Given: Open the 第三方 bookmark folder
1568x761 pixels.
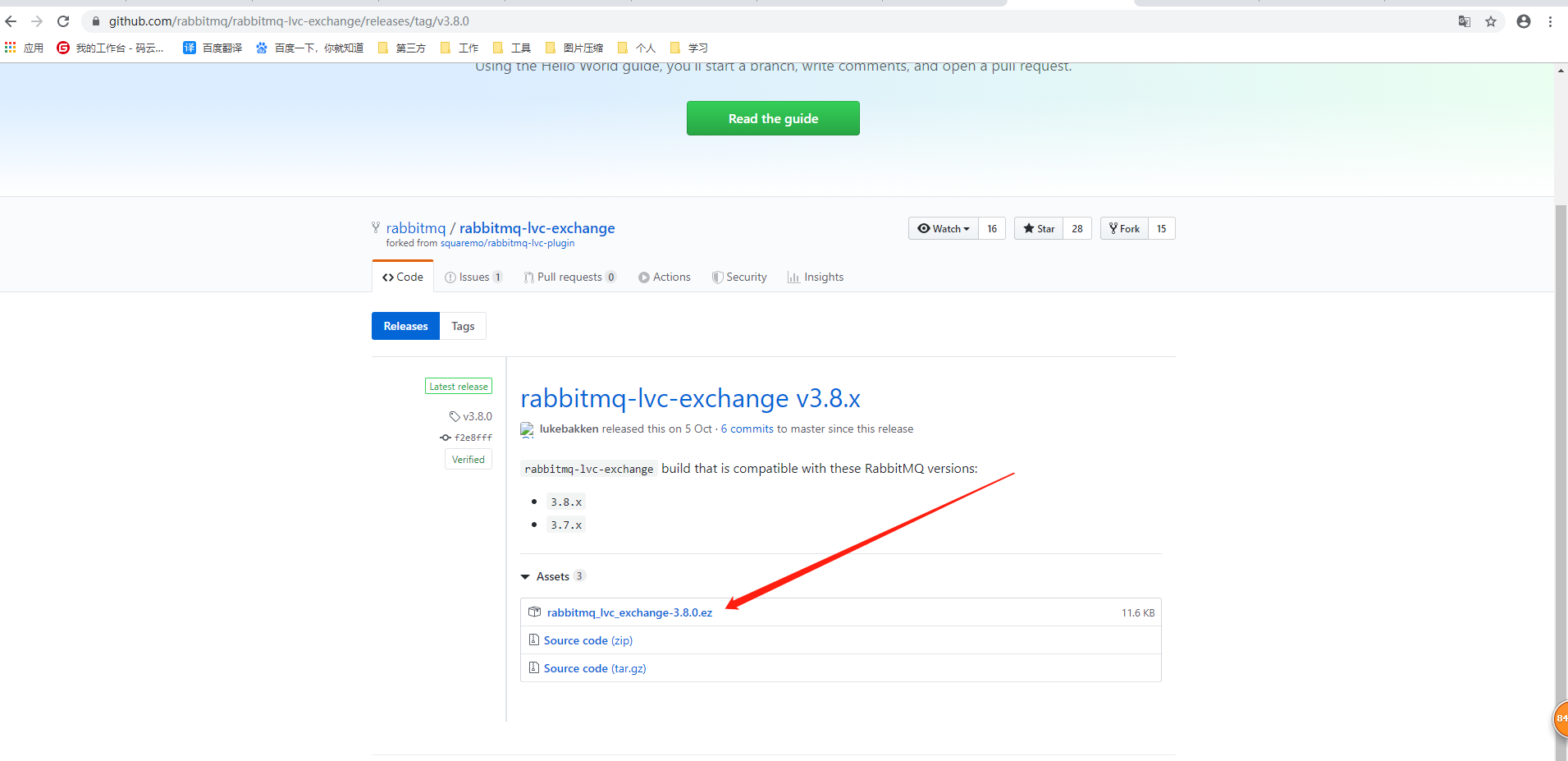Looking at the screenshot, I should point(401,48).
